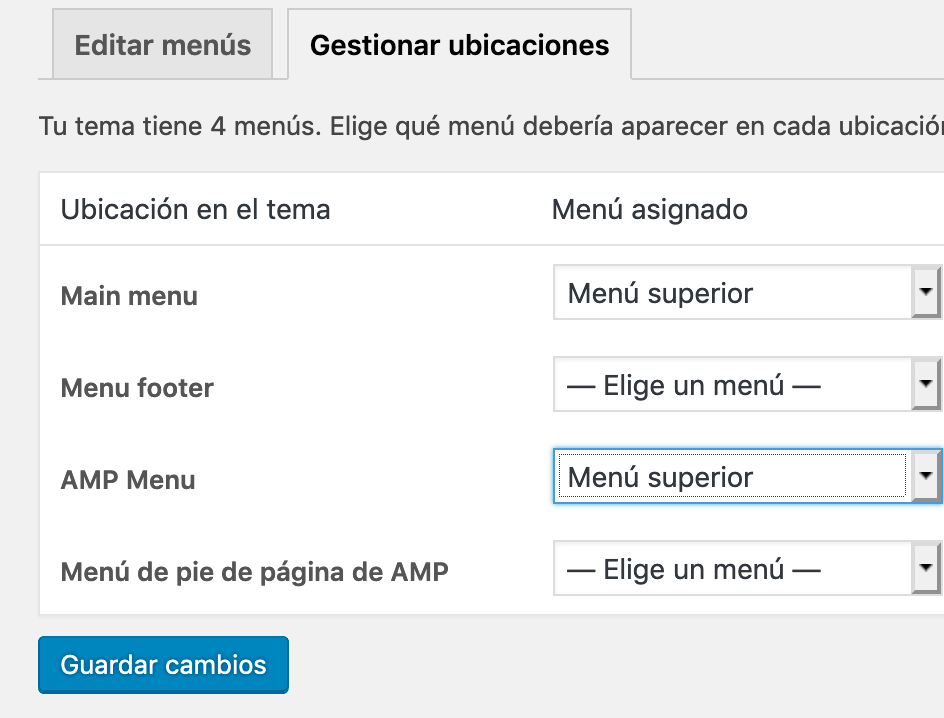Open the Menú de pie de página de AMP dropdown
This screenshot has width=944, height=718.
click(748, 568)
